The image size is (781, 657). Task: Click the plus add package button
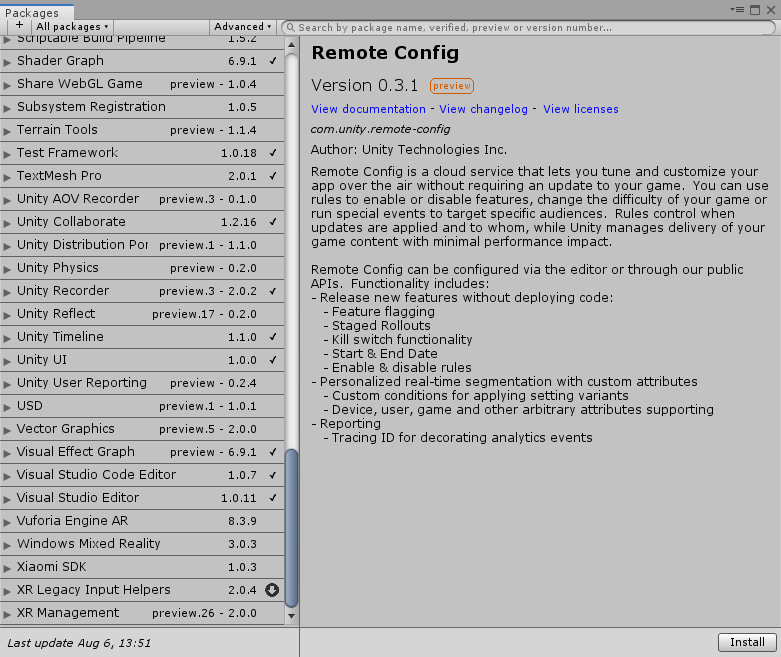pyautogui.click(x=19, y=25)
